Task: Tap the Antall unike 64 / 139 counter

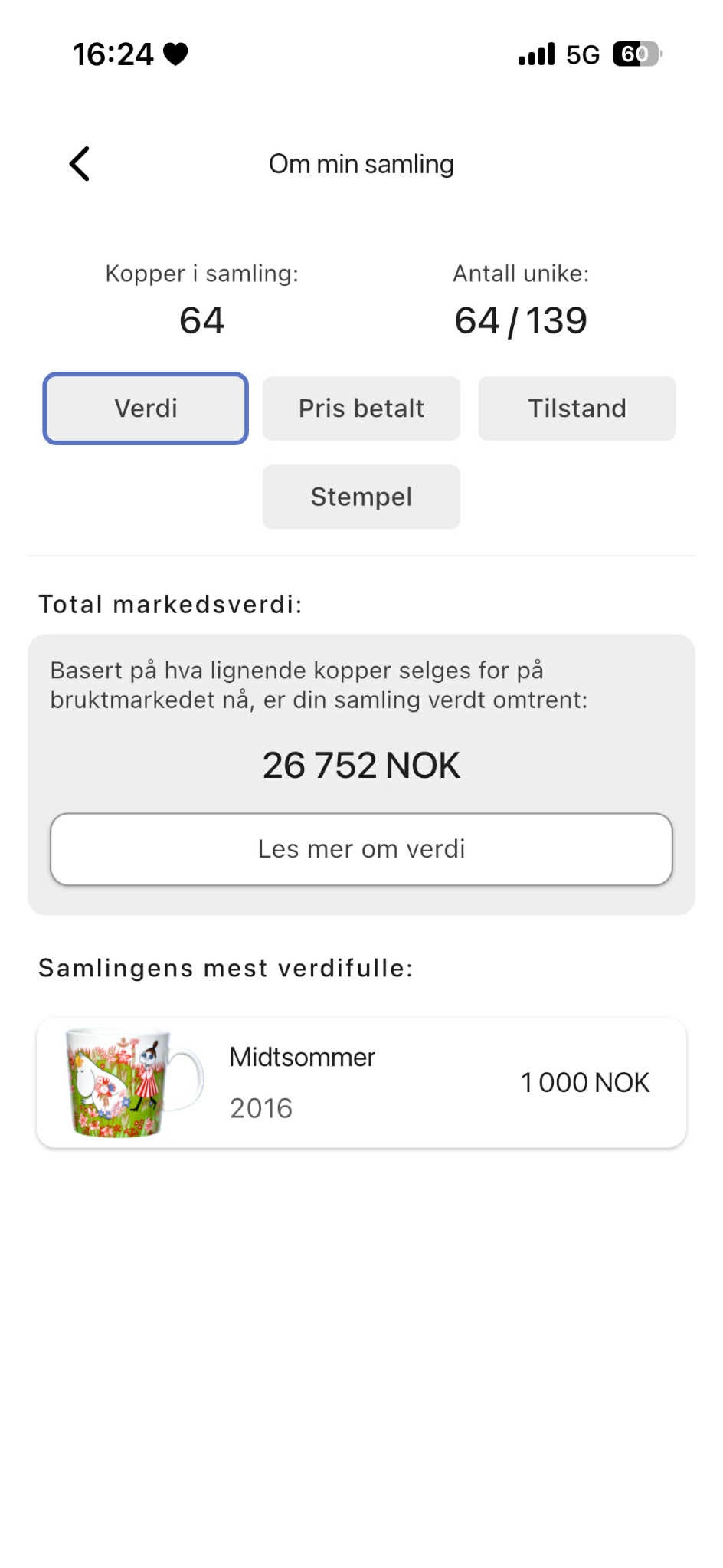Action: pos(521,320)
